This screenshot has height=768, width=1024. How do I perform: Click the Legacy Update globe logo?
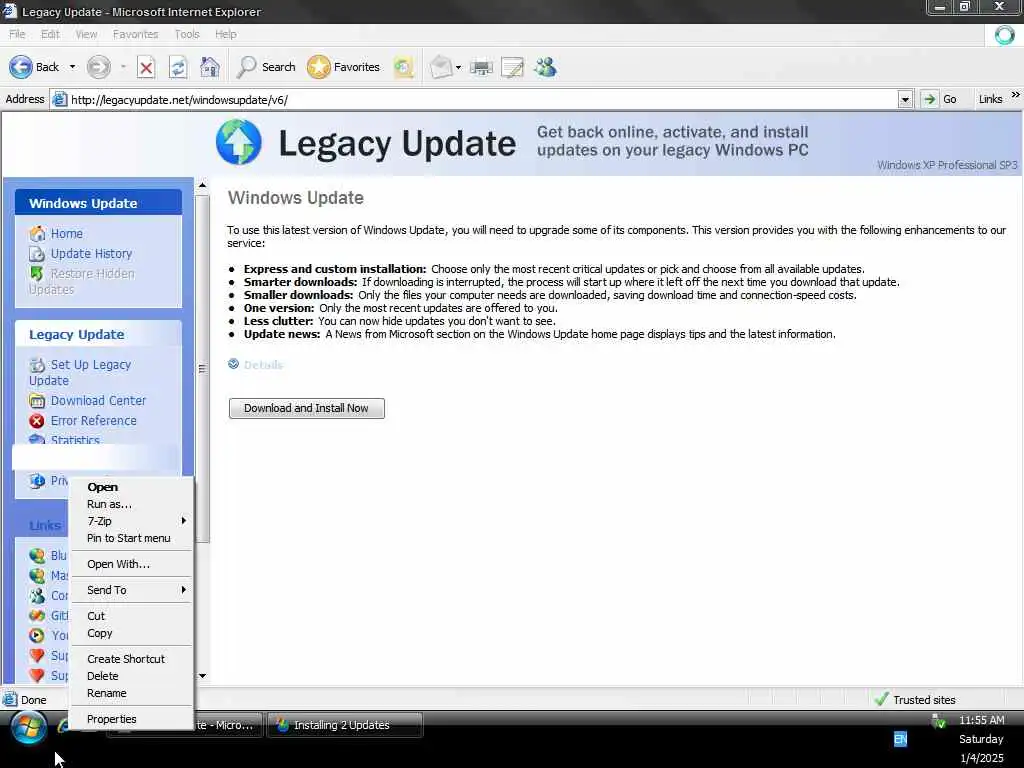pyautogui.click(x=238, y=142)
